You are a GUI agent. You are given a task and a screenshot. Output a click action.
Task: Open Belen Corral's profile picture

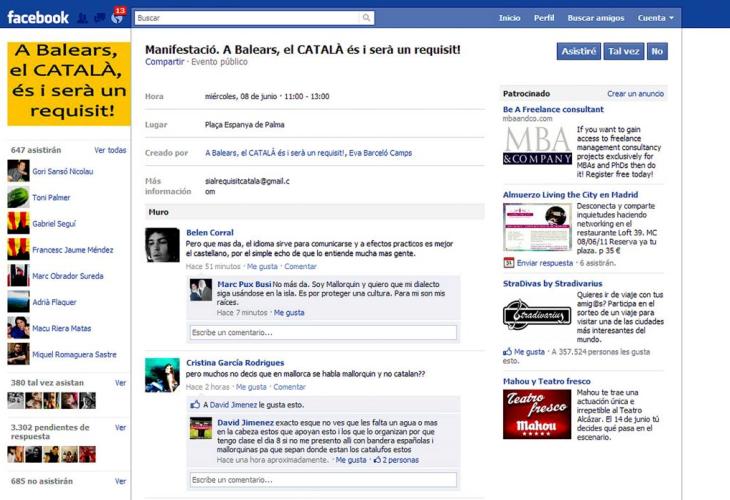pyautogui.click(x=162, y=245)
